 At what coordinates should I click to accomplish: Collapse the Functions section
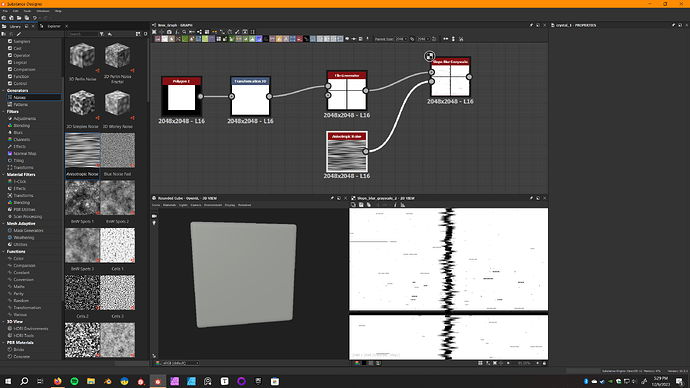coord(4,252)
